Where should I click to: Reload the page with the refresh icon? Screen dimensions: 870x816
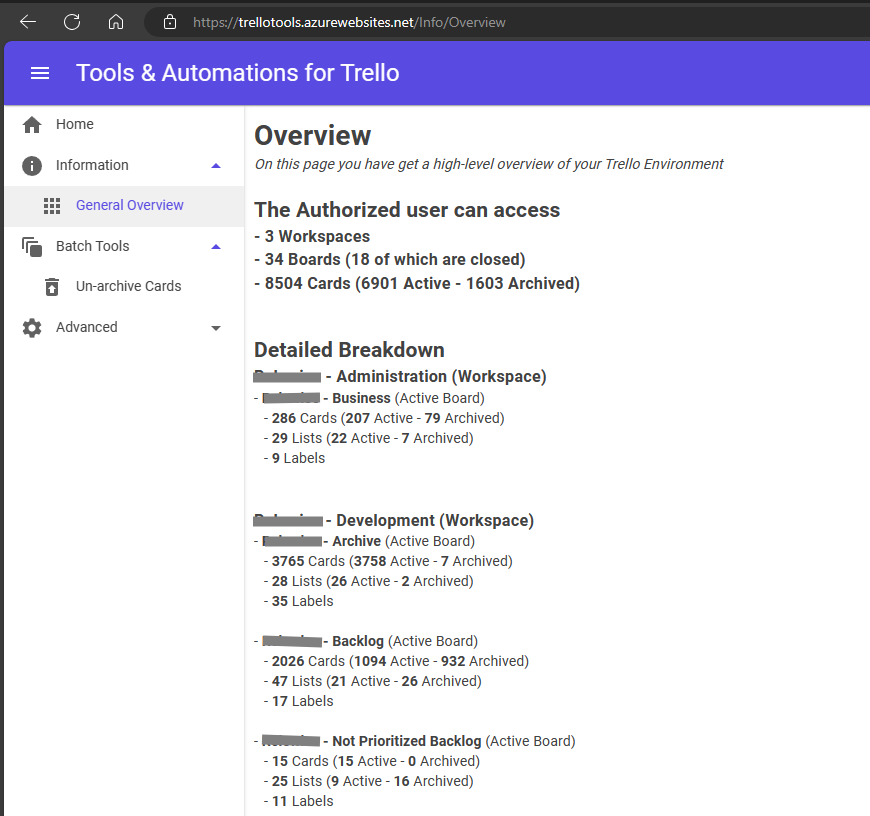(72, 22)
